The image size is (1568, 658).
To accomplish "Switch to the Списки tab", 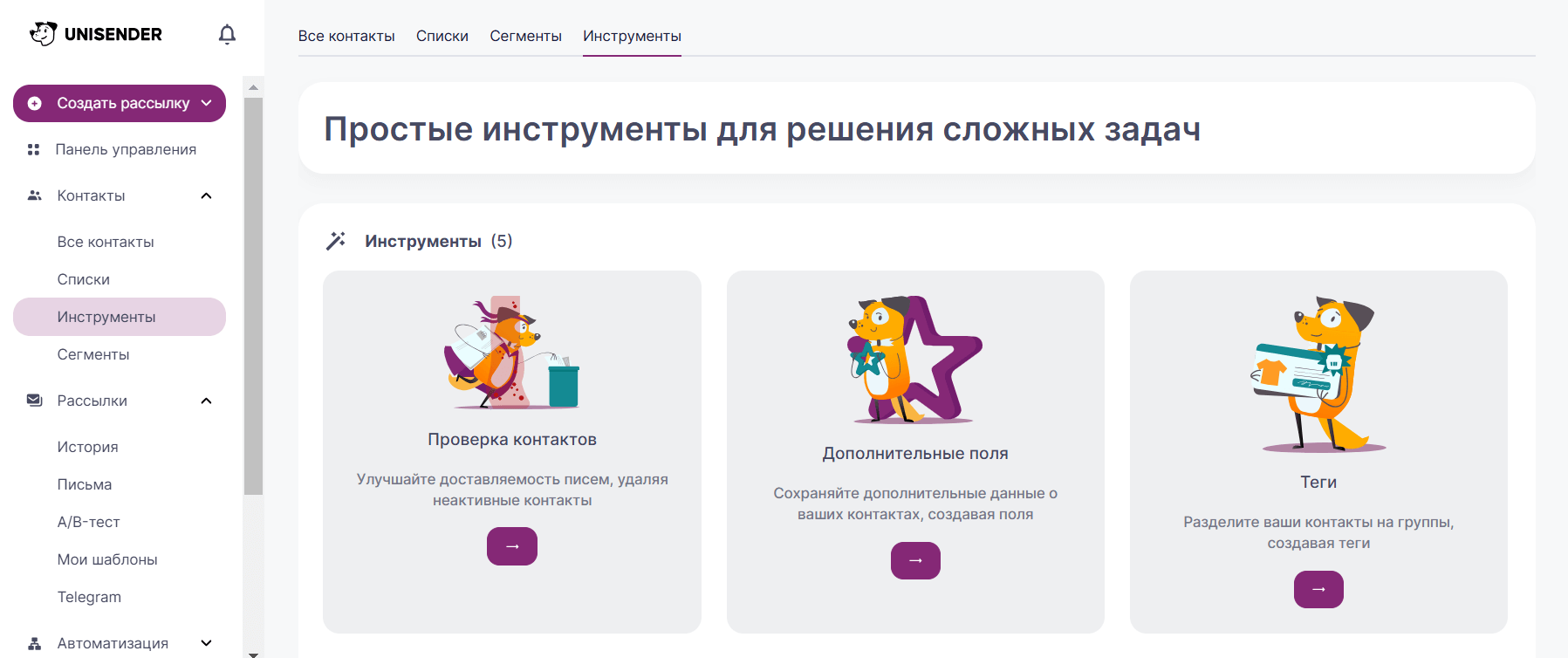I will coord(442,36).
